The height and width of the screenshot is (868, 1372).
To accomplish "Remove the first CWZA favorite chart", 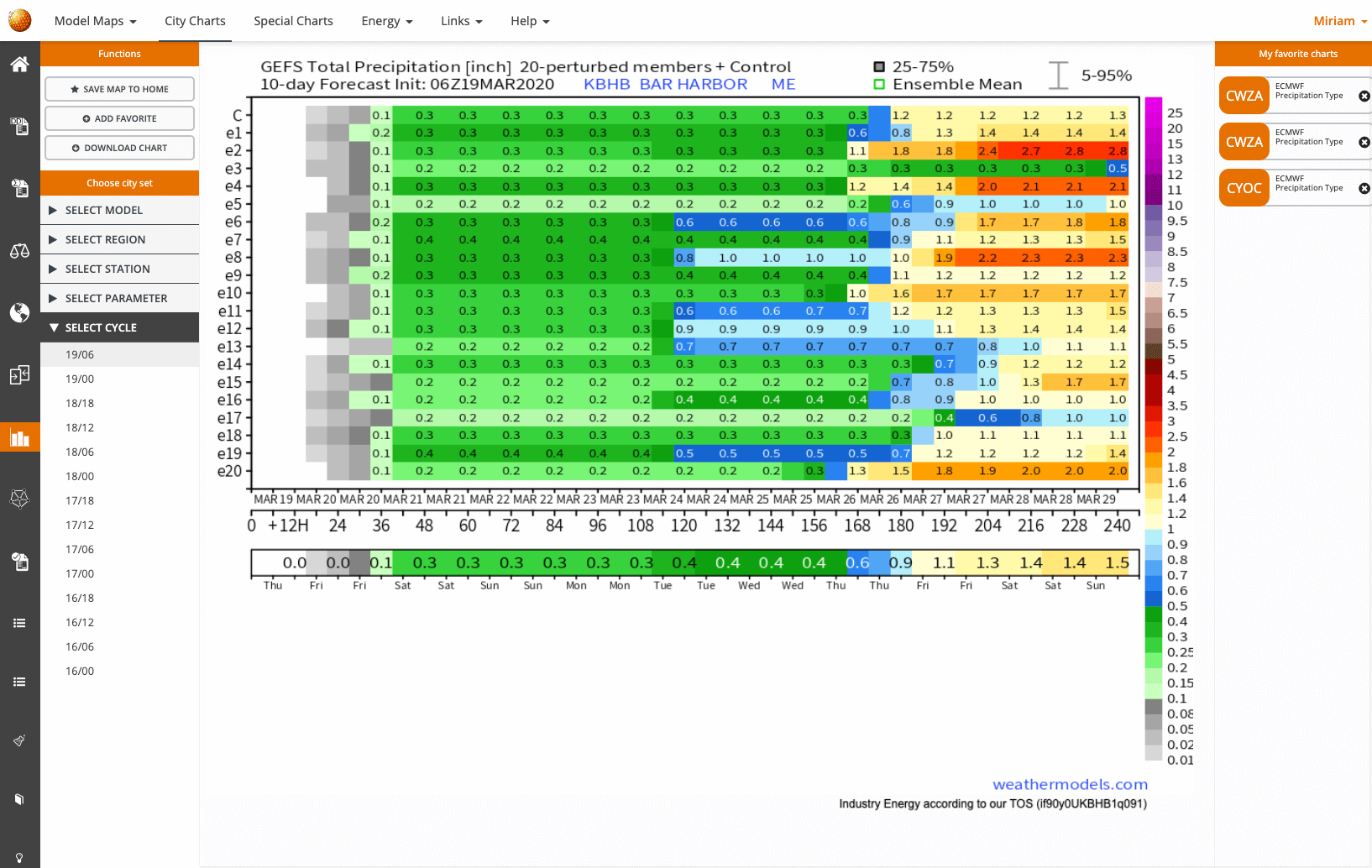I will [1364, 96].
